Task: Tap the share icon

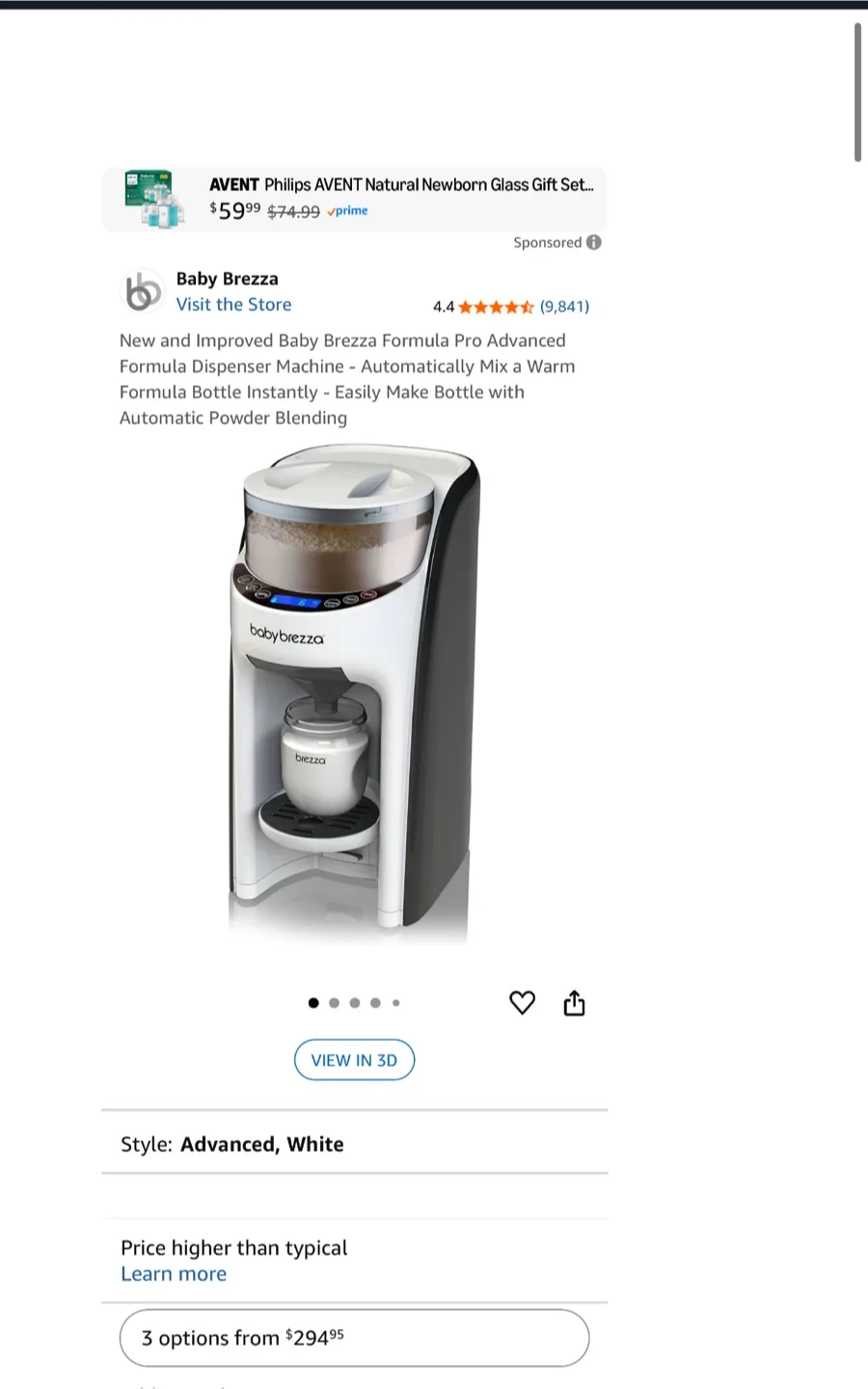Action: (574, 1003)
